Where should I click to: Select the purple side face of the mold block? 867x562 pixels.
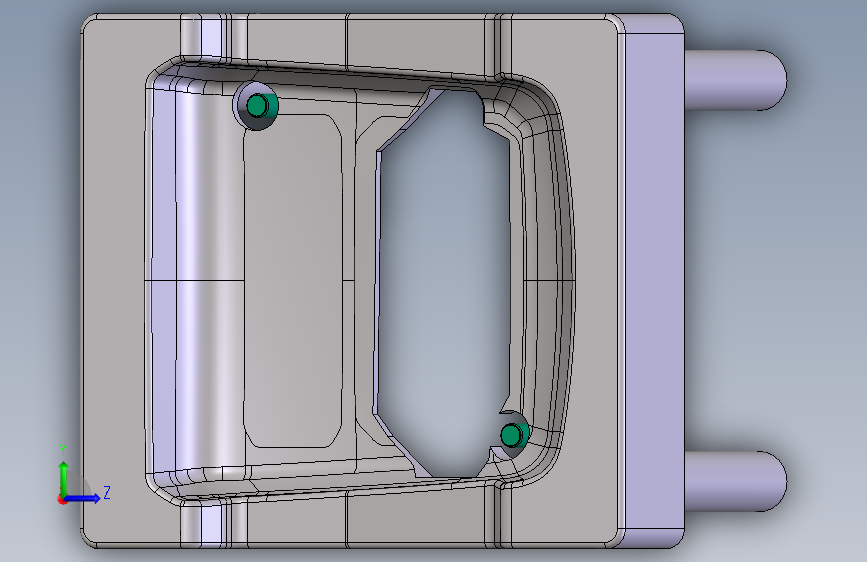pos(654,282)
